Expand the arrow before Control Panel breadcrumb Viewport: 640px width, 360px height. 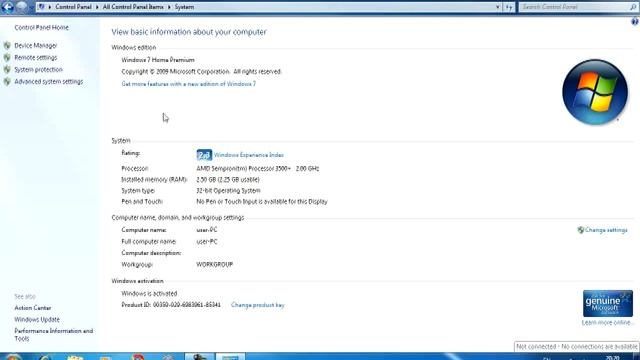click(50, 7)
